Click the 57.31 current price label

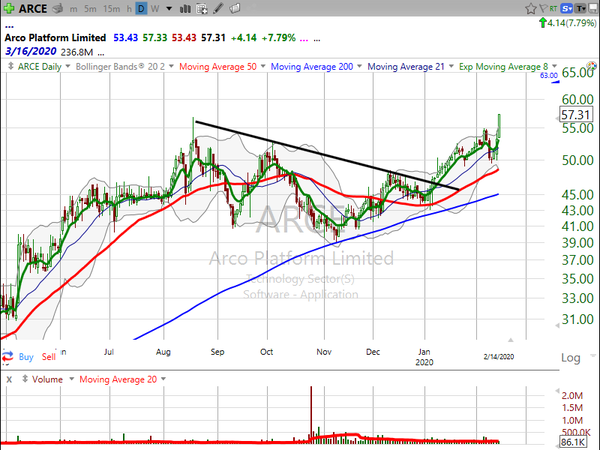click(x=575, y=114)
